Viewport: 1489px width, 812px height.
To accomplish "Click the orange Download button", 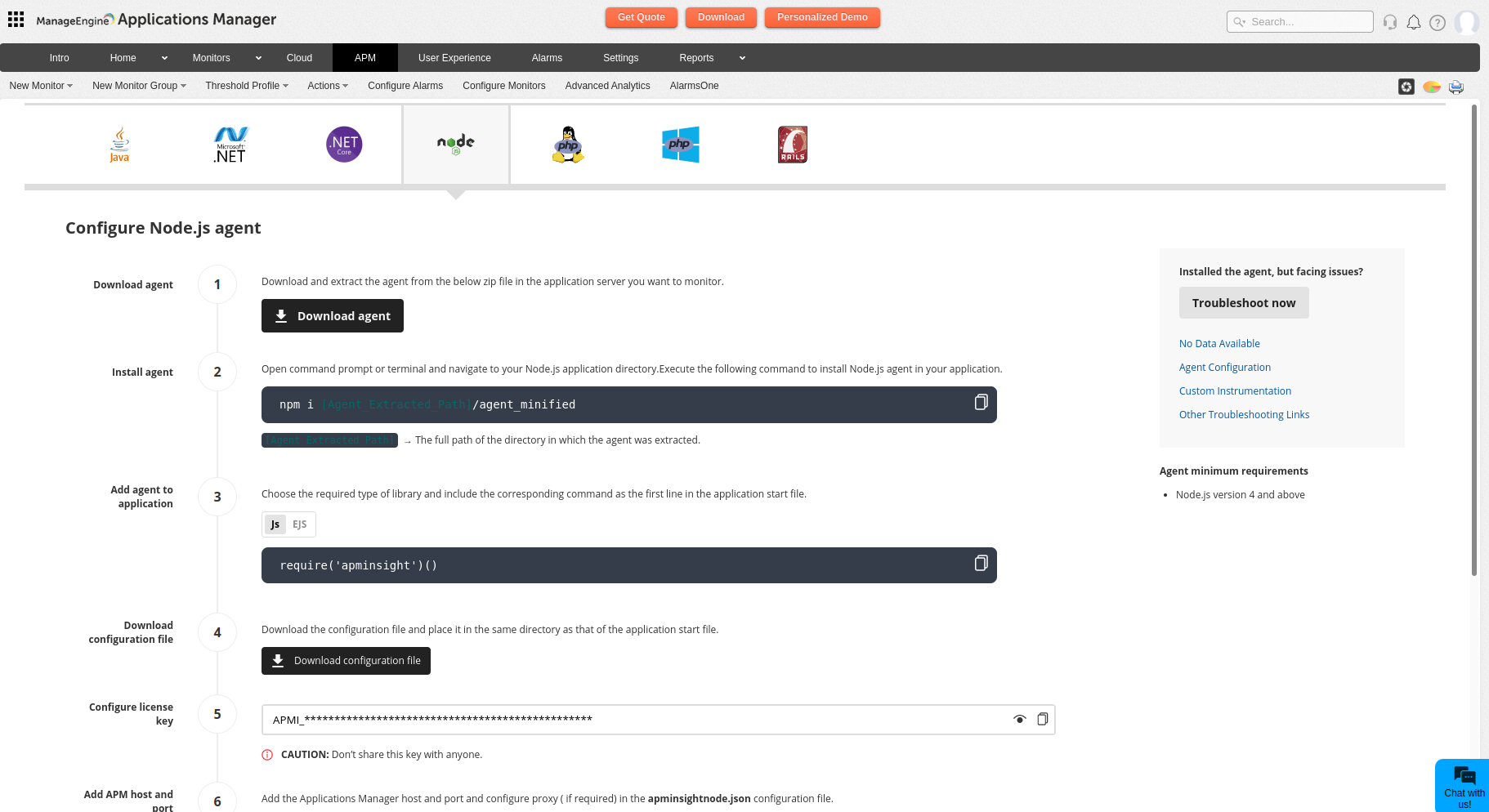I will 722,17.
